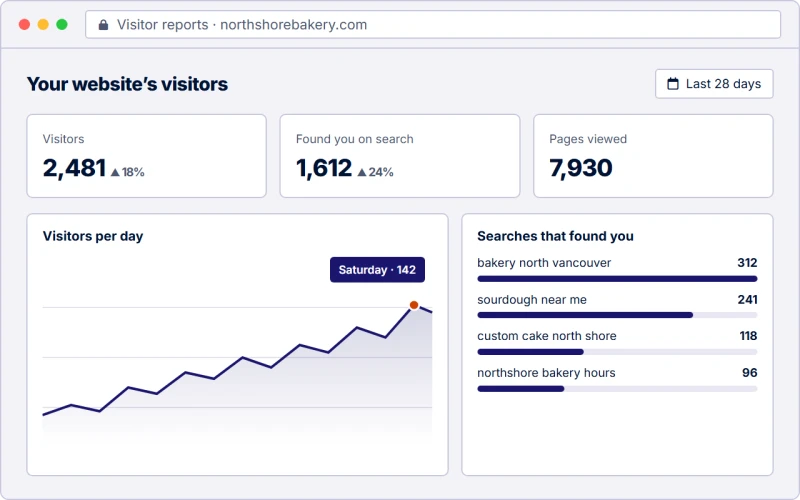Select the bakery north vancouver search term
This screenshot has height=500, width=800.
point(544,263)
